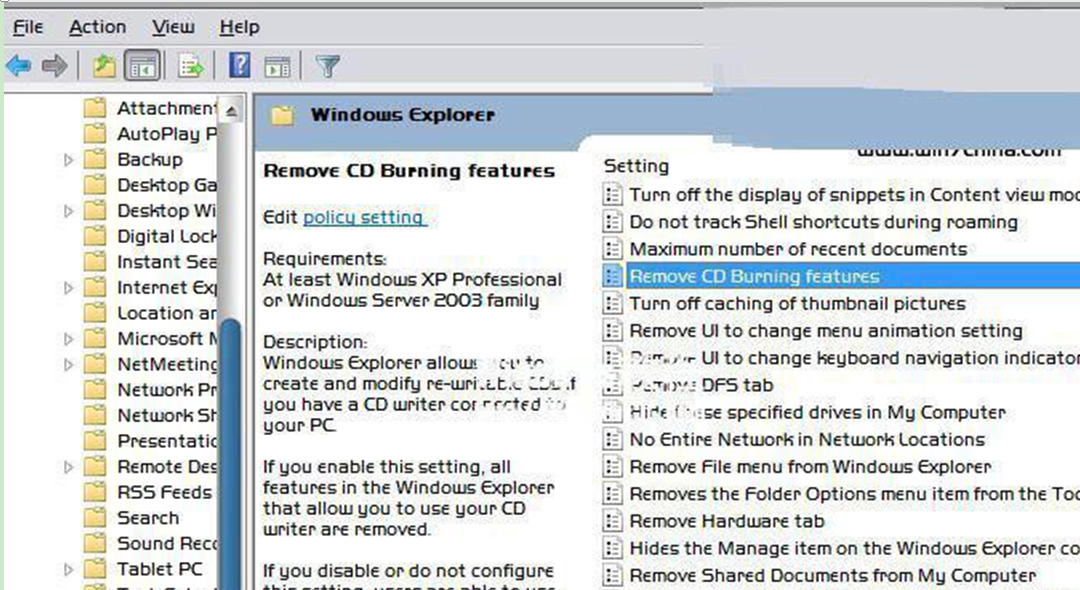Go up one level using the folder icon
The height and width of the screenshot is (590, 1080).
pos(104,66)
